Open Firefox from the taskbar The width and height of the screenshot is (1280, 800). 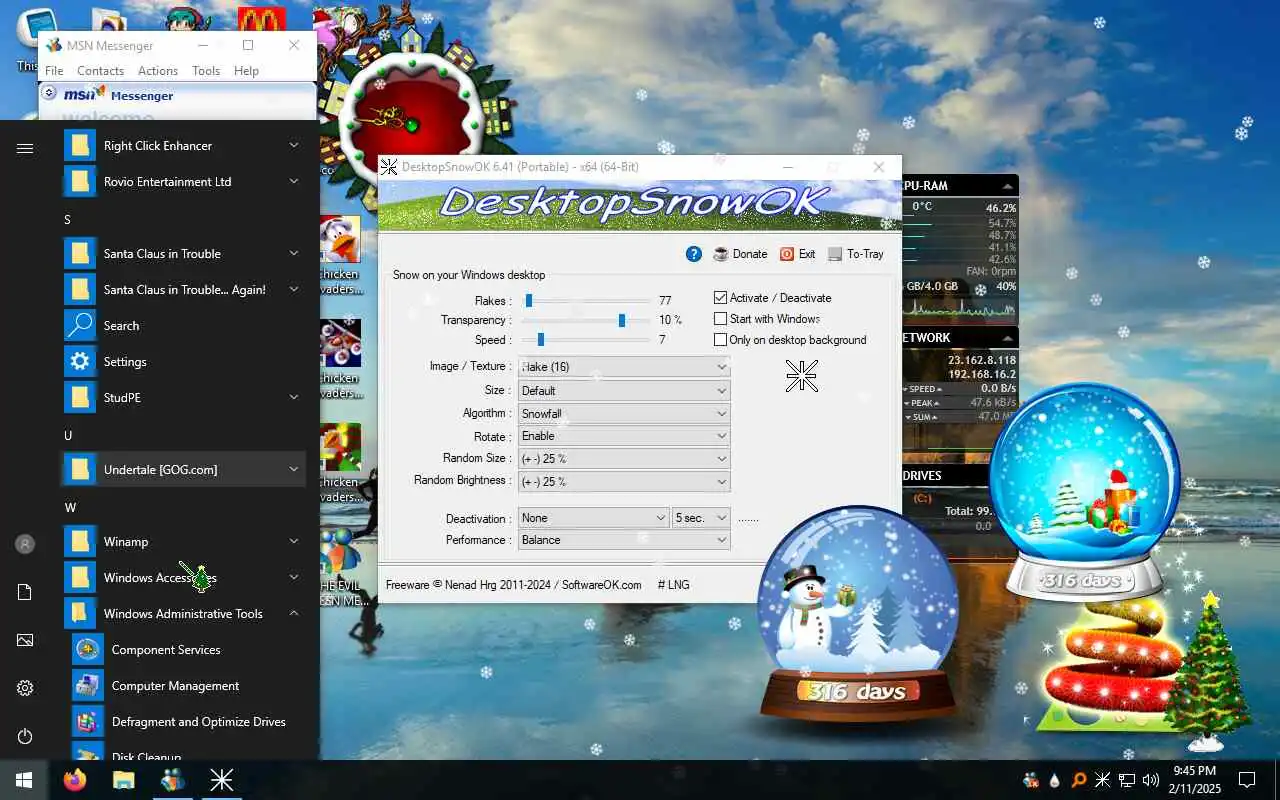[x=75, y=780]
